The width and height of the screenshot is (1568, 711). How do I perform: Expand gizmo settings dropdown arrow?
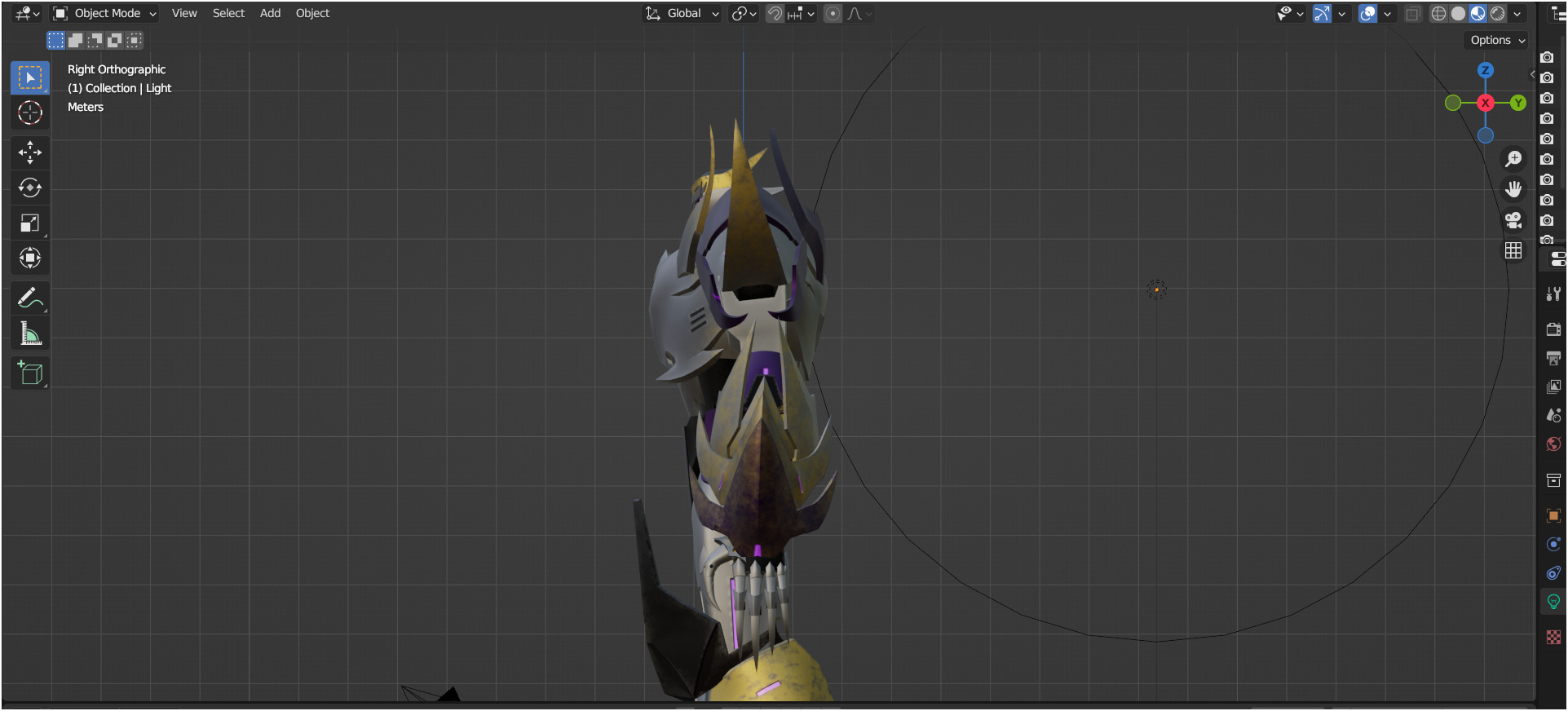click(x=1341, y=13)
